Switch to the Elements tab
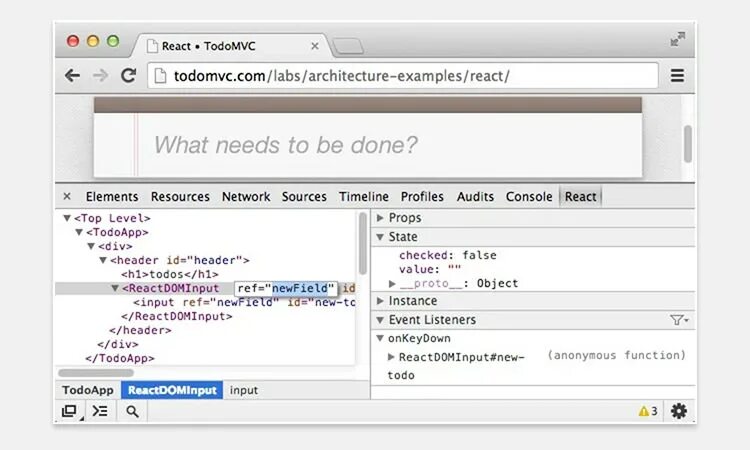 (112, 197)
